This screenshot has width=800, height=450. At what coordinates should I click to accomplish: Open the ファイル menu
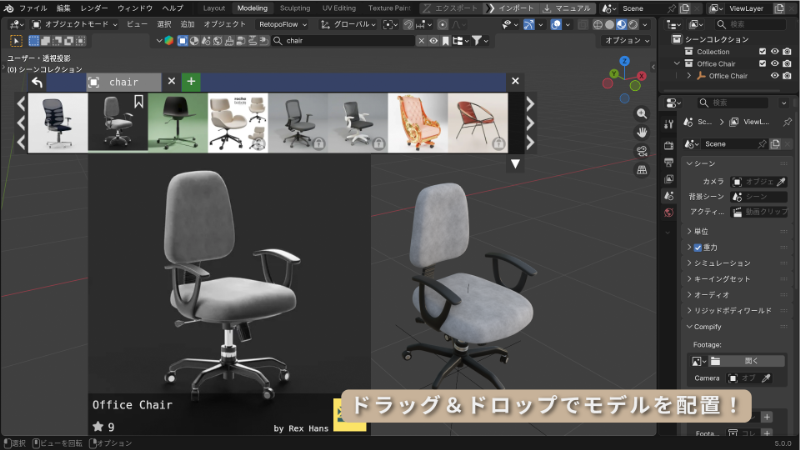click(x=33, y=8)
